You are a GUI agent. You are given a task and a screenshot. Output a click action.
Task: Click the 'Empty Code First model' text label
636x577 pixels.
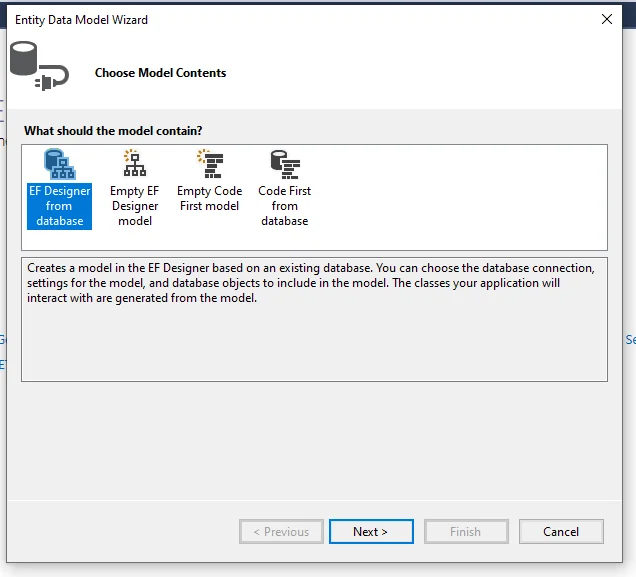click(x=210, y=198)
